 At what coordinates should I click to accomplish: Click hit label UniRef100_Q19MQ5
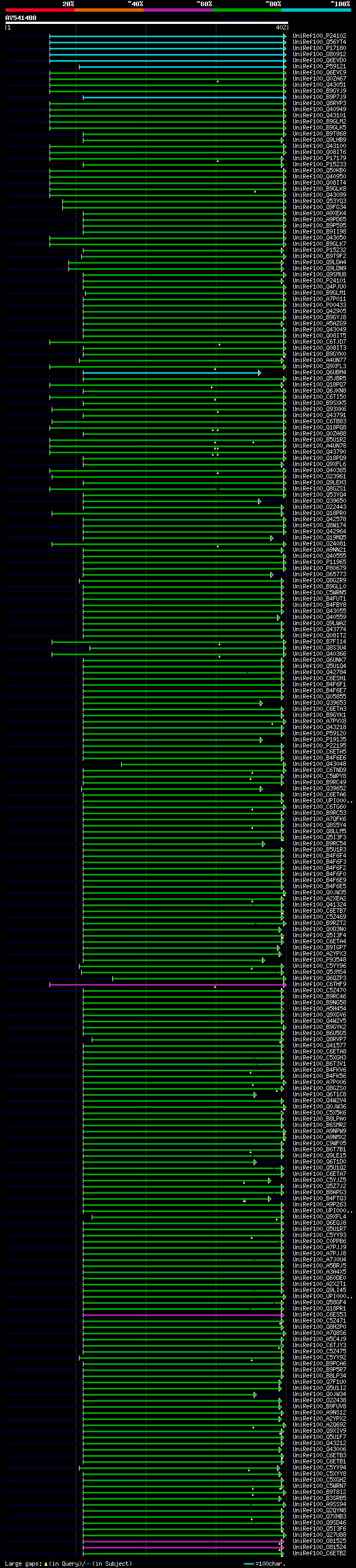point(319,537)
